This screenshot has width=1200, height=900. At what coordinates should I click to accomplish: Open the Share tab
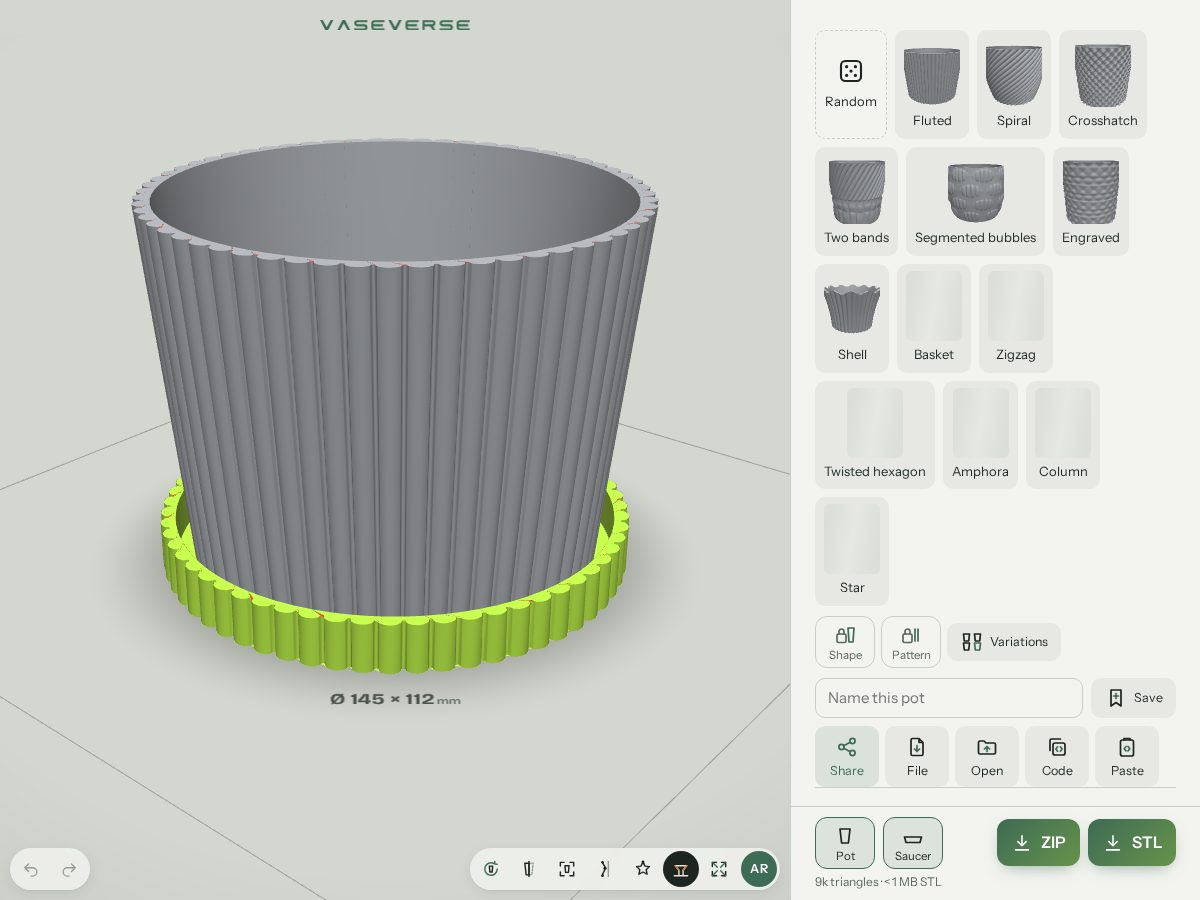[847, 757]
